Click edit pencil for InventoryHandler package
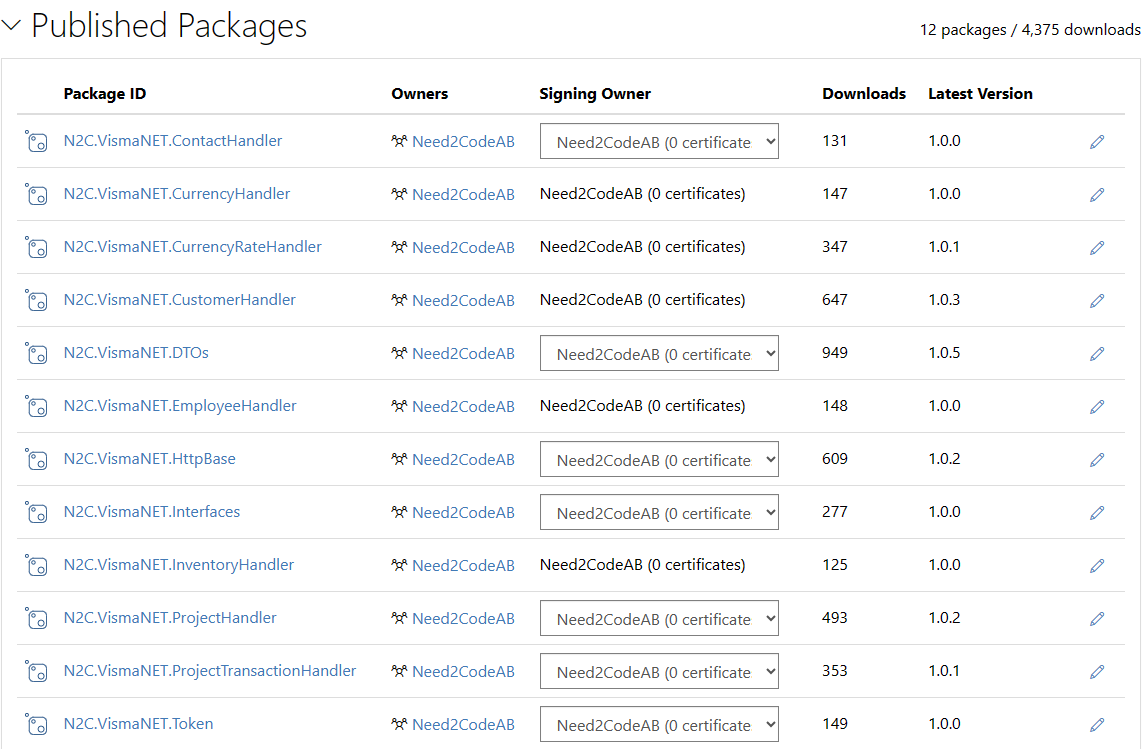The width and height of the screenshot is (1148, 749). [x=1097, y=565]
